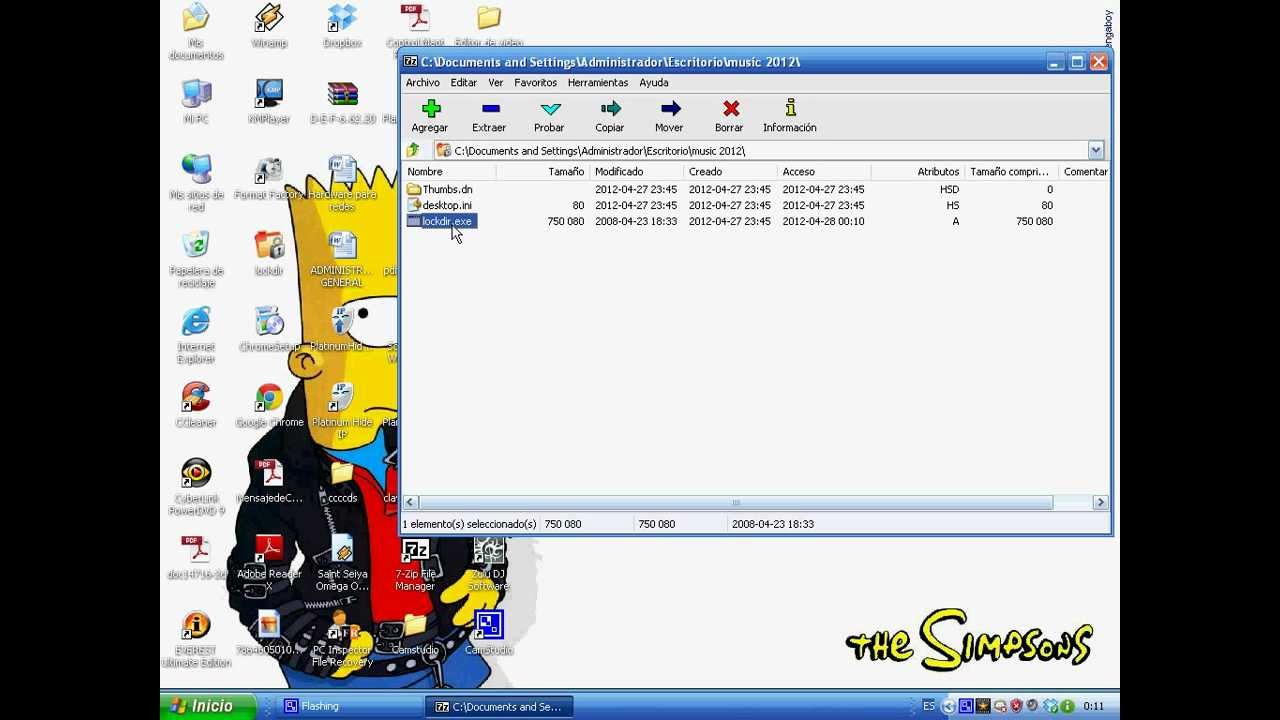The width and height of the screenshot is (1280, 720).
Task: Click the Borrar red X icon
Action: point(731,108)
